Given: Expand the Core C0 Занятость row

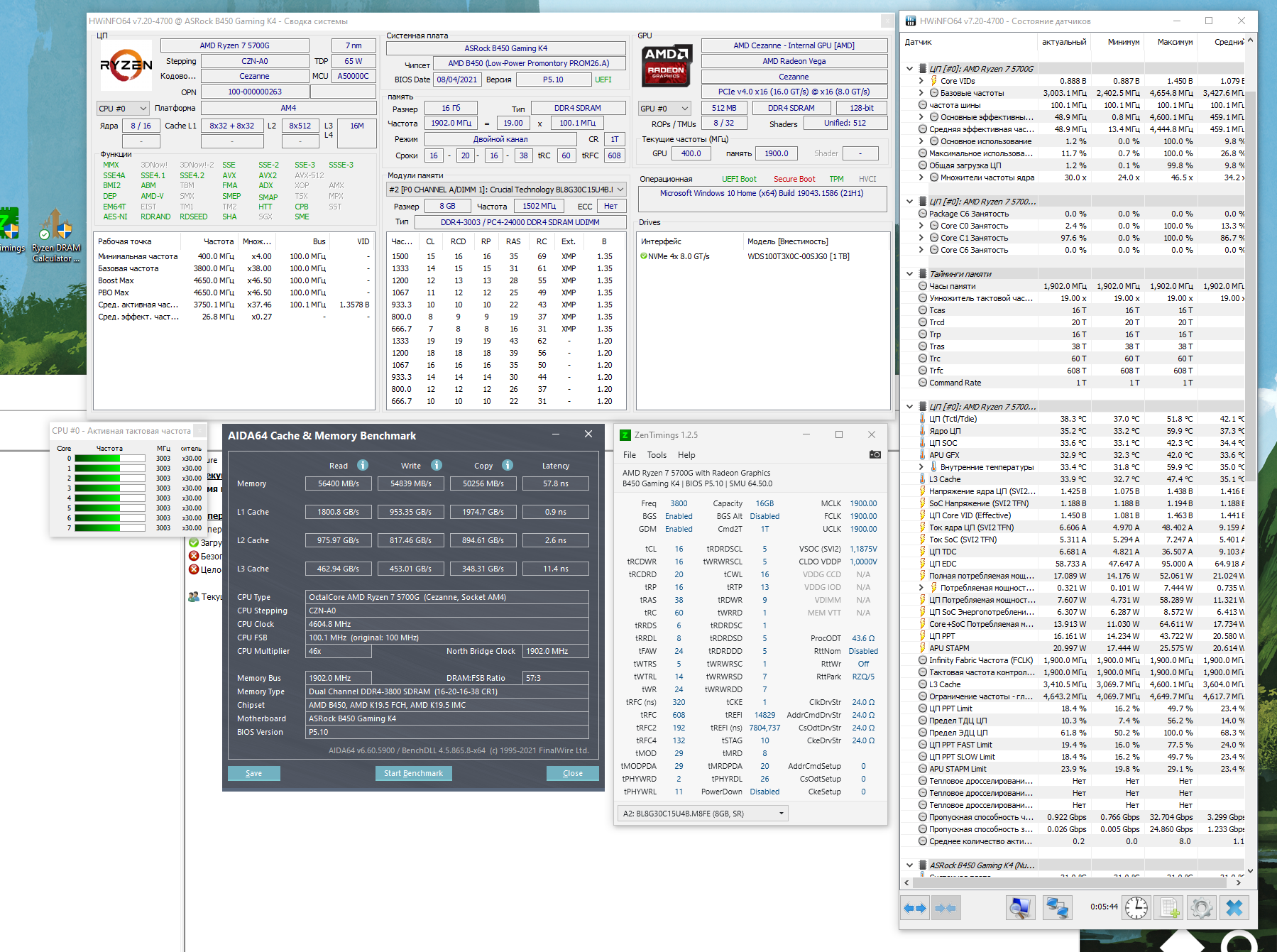Looking at the screenshot, I should pos(921,226).
